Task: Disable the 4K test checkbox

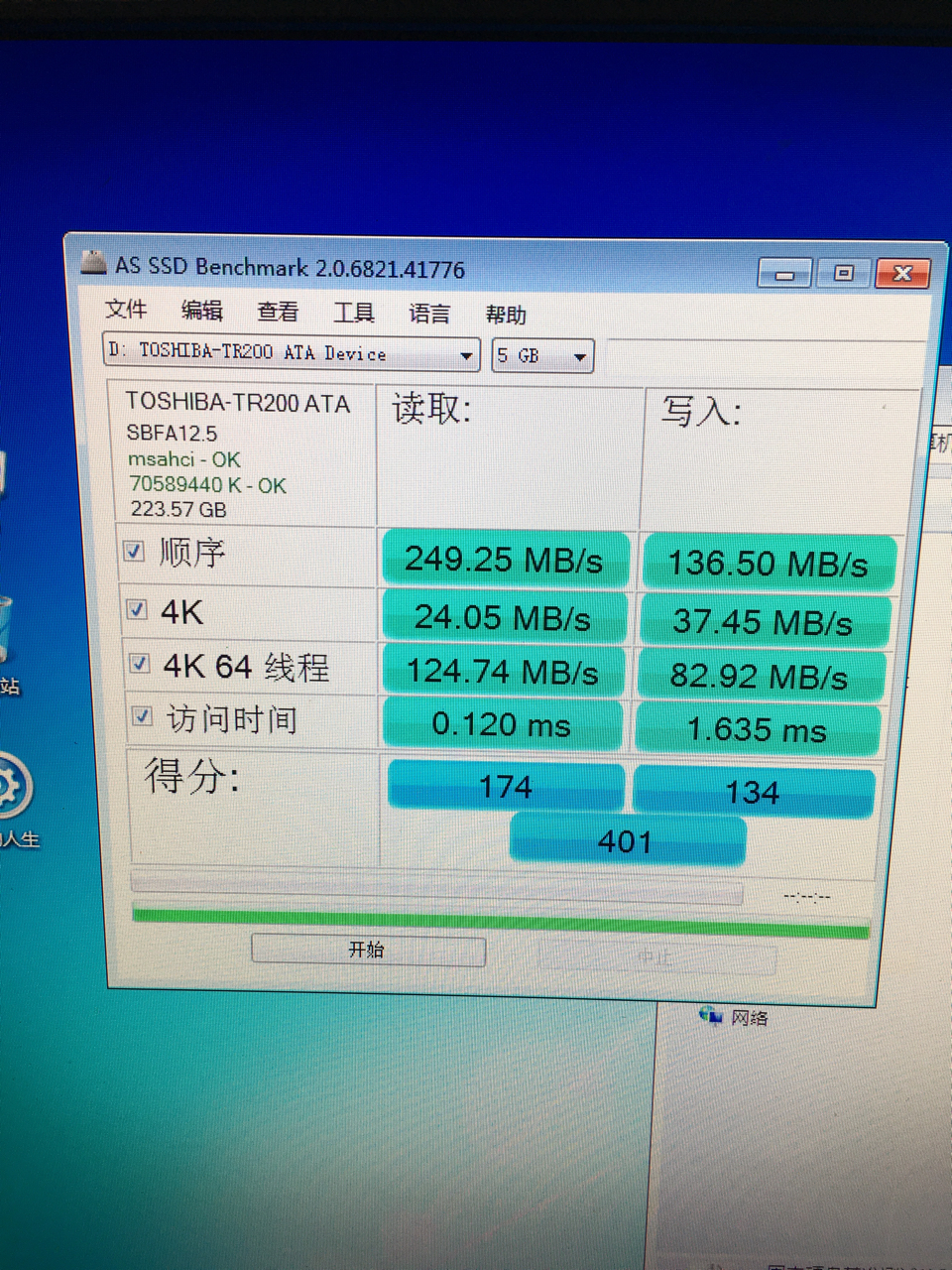Action: pos(137,609)
